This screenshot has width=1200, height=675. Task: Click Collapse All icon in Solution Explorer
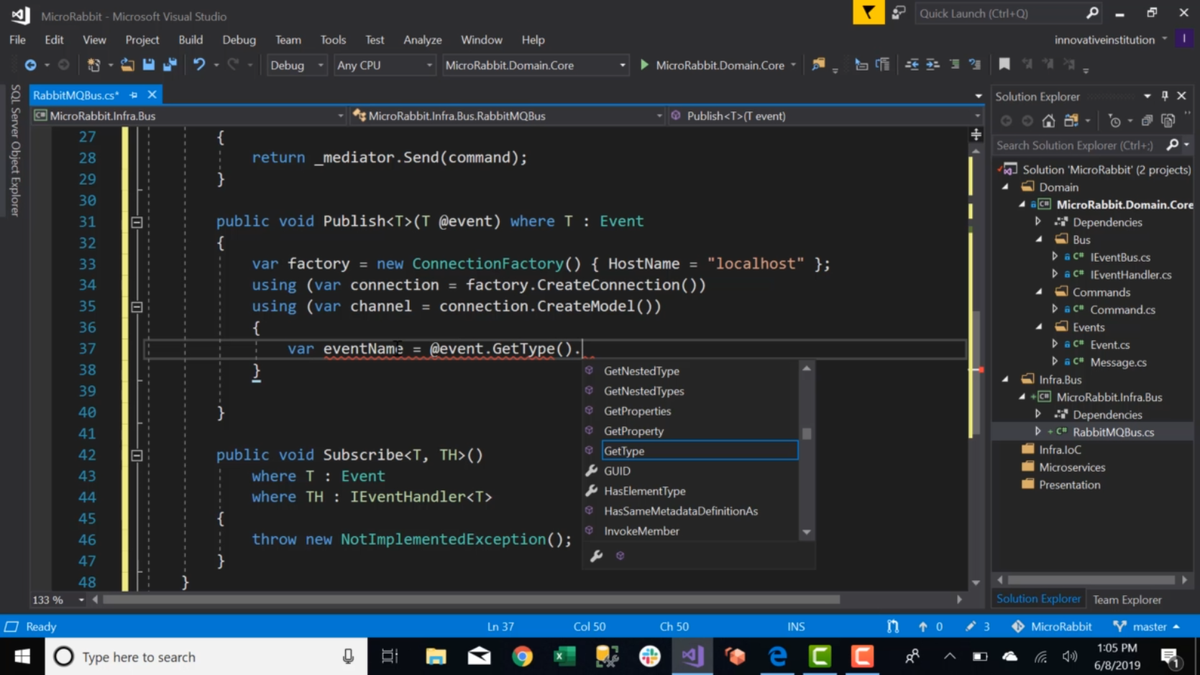point(1147,121)
